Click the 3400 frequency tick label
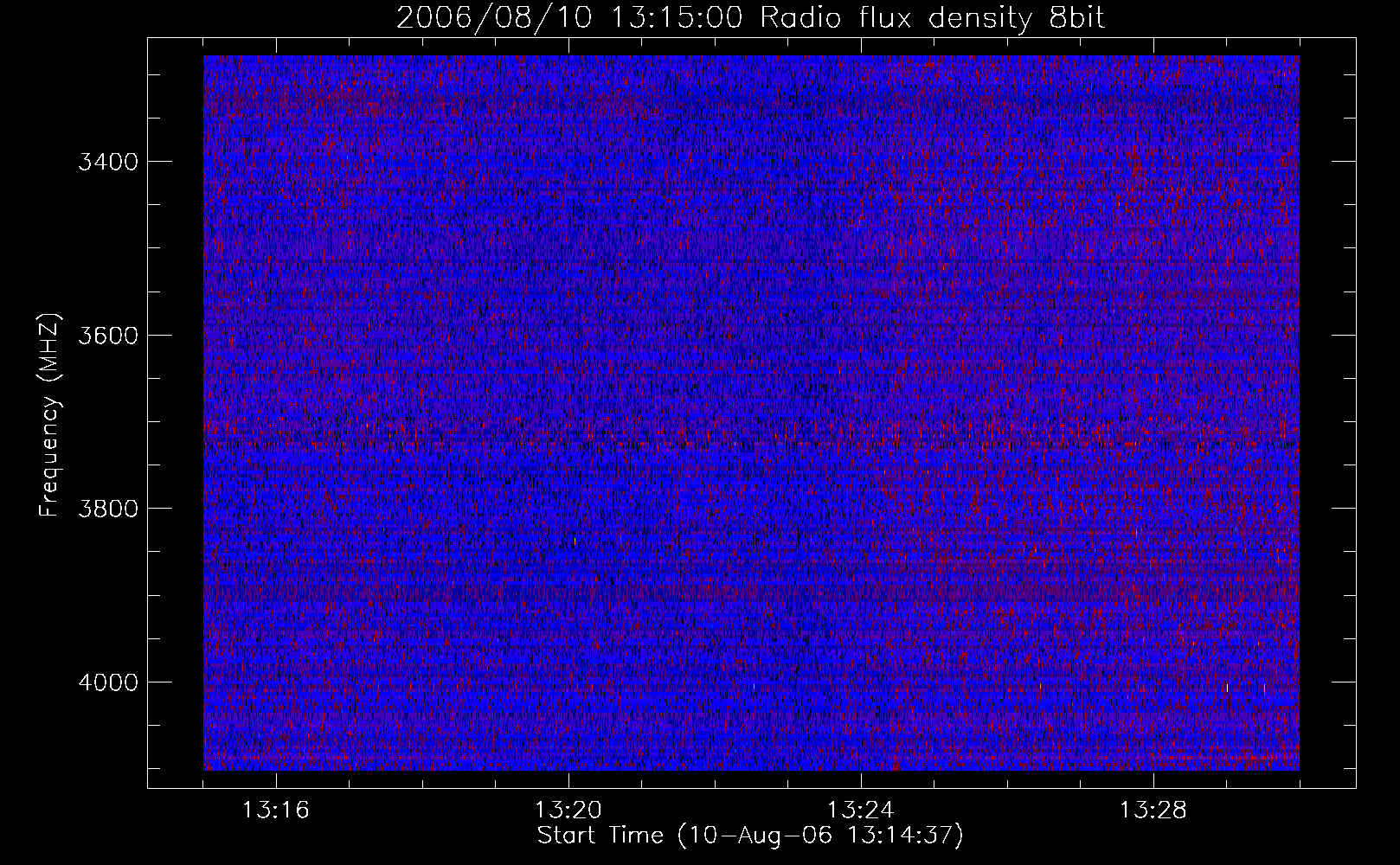Image resolution: width=1400 pixels, height=865 pixels. (108, 162)
